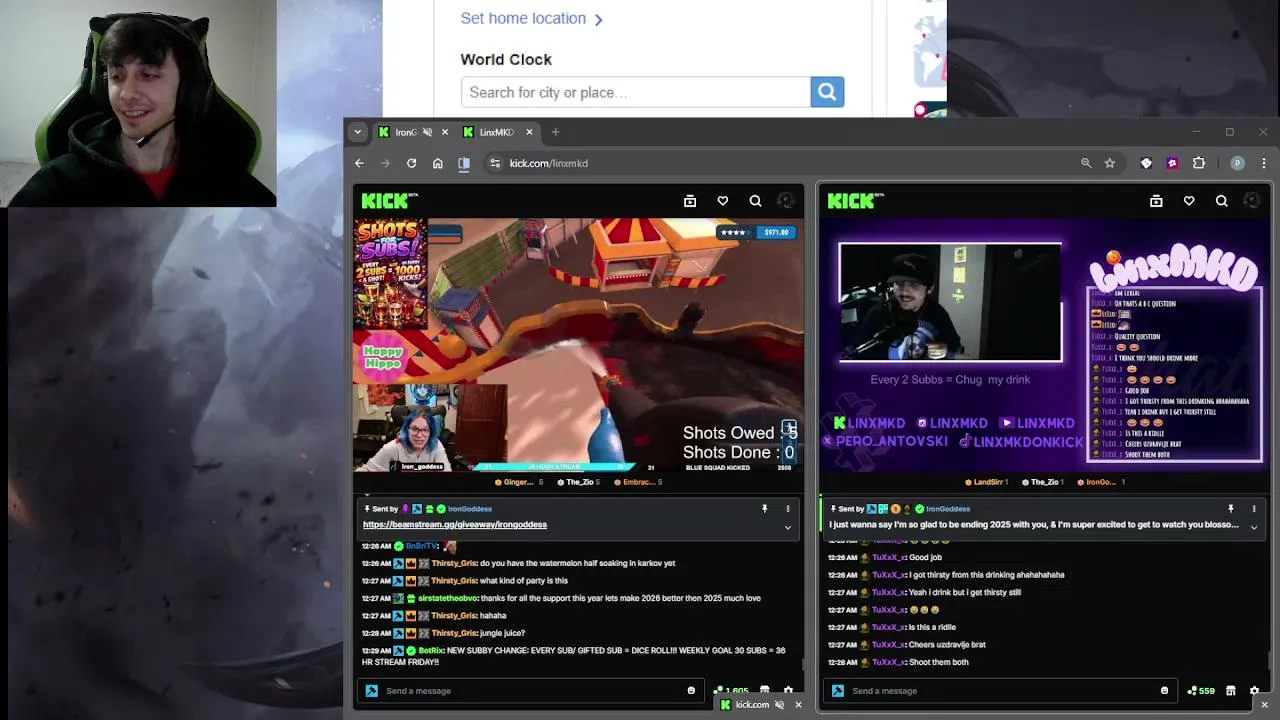This screenshot has width=1280, height=720.
Task: Open Thirsty_Gris profile from jungle juice message
Action: click(454, 633)
